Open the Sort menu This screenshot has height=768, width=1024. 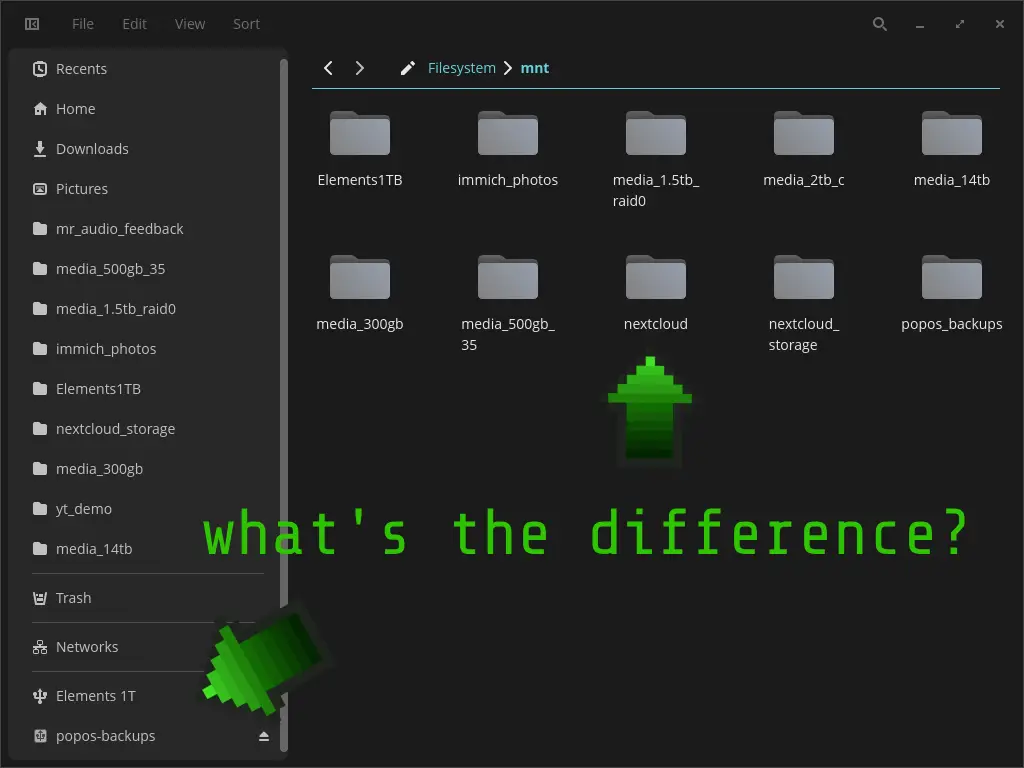[246, 24]
